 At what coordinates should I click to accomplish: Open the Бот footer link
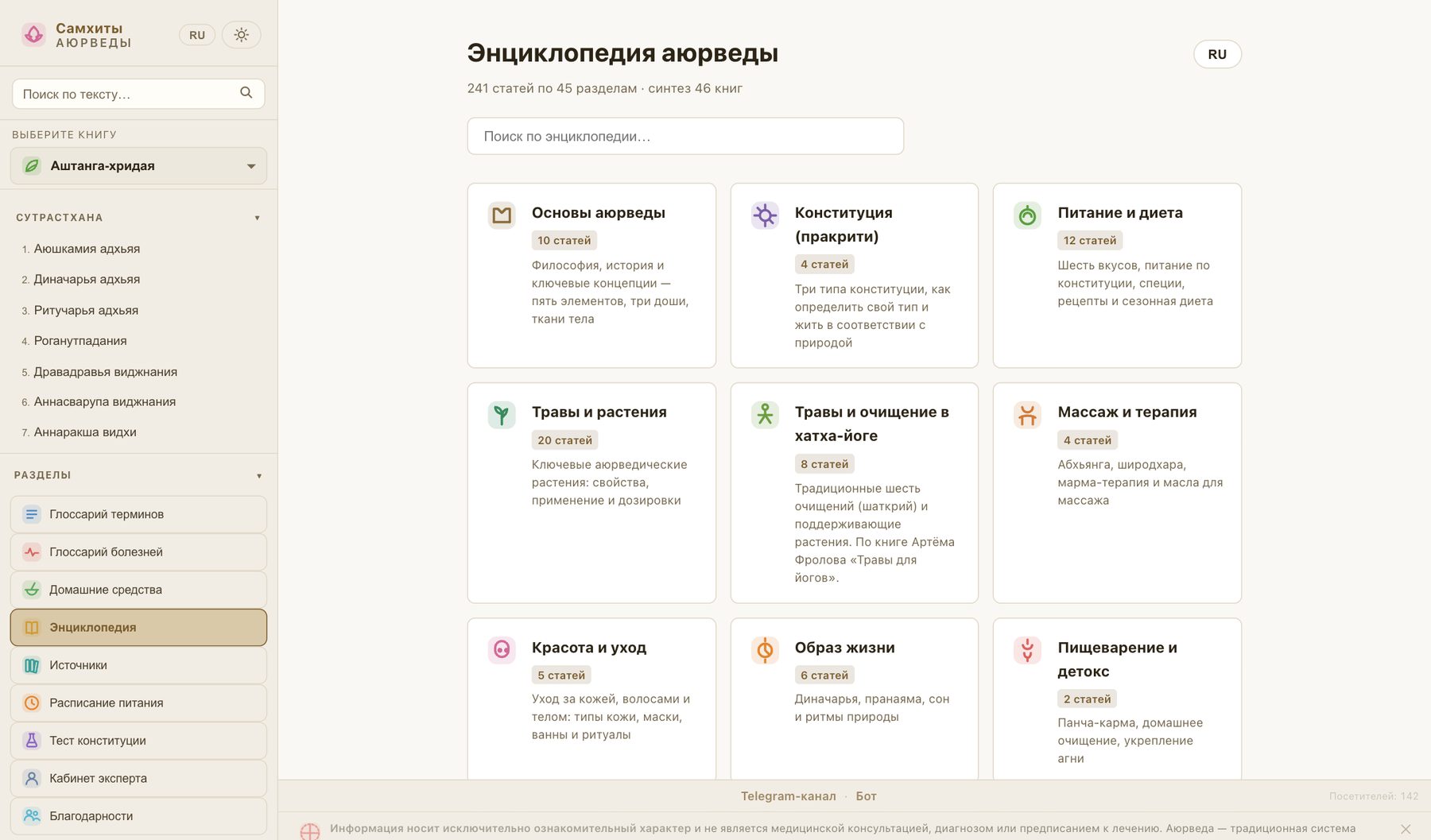click(866, 796)
